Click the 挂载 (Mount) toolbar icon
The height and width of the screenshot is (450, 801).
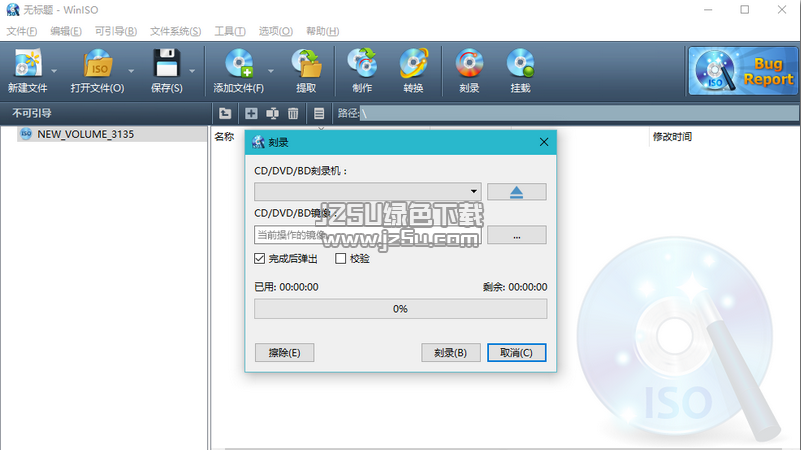tap(520, 63)
